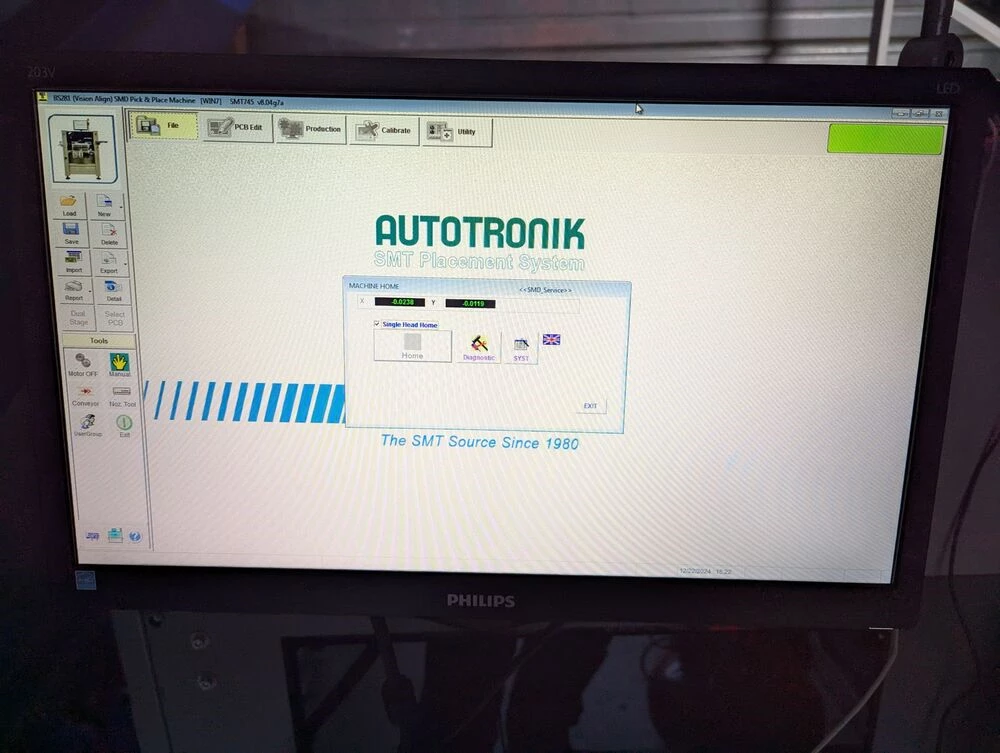This screenshot has width=1000, height=753.
Task: Open the Production tab
Action: (x=311, y=129)
